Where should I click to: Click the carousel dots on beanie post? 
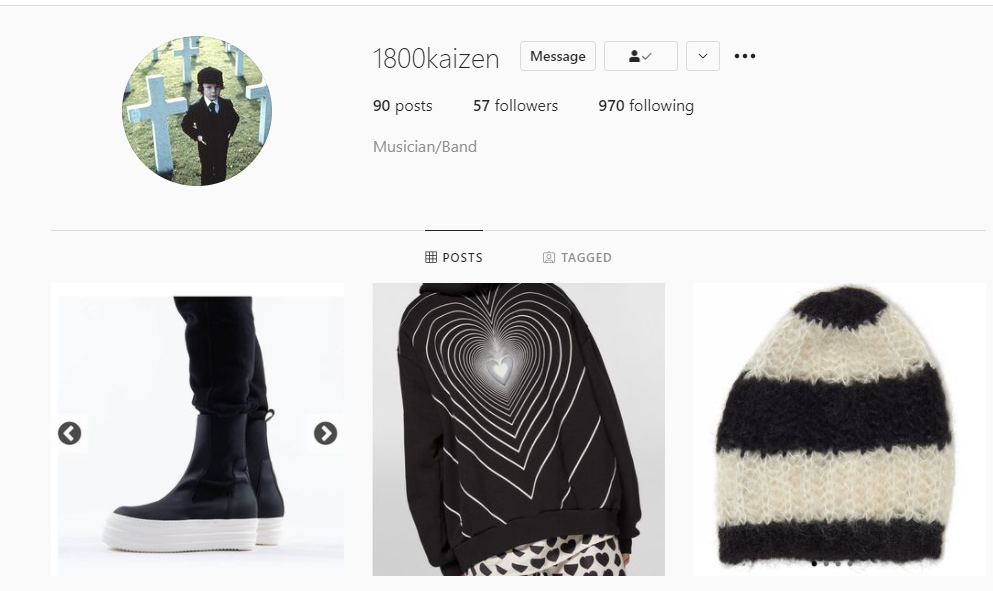[x=831, y=563]
